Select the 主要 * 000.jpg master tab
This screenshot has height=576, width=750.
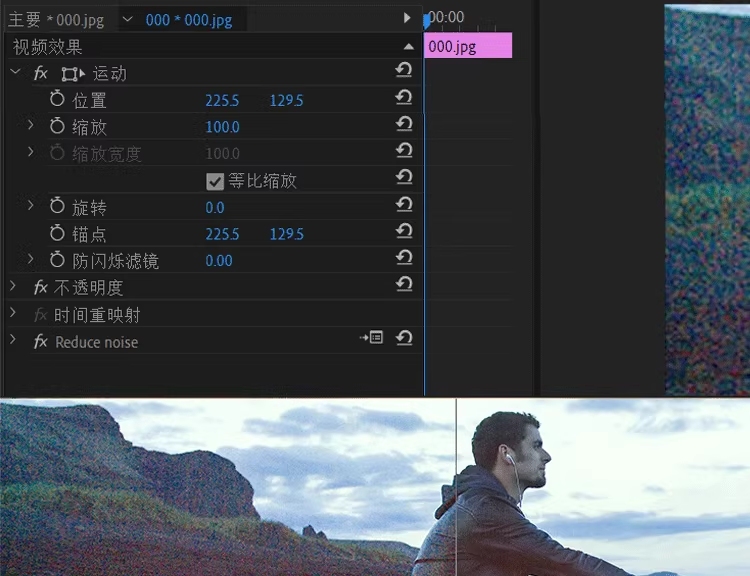(56, 19)
